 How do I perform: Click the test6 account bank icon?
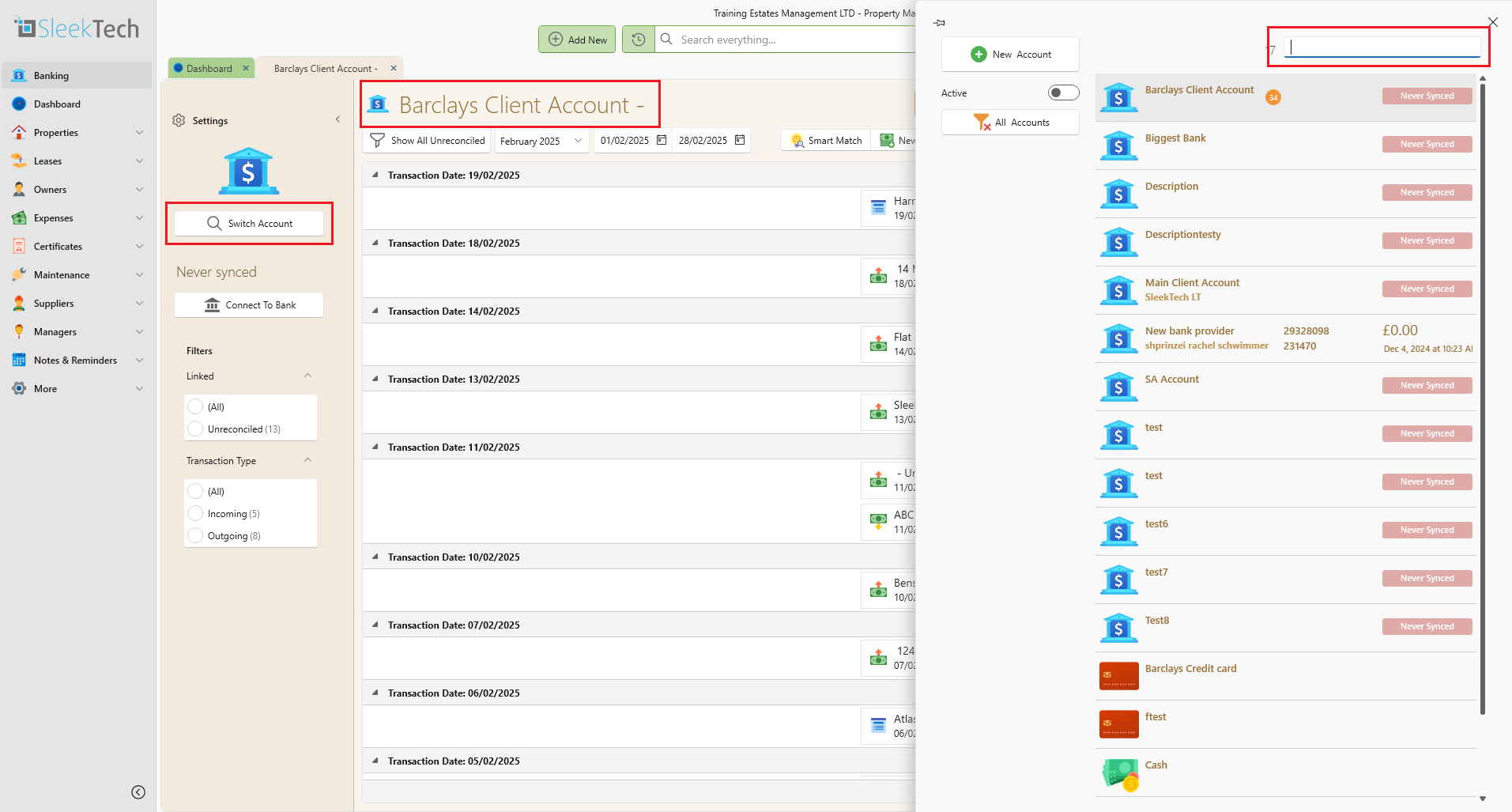tap(1118, 531)
